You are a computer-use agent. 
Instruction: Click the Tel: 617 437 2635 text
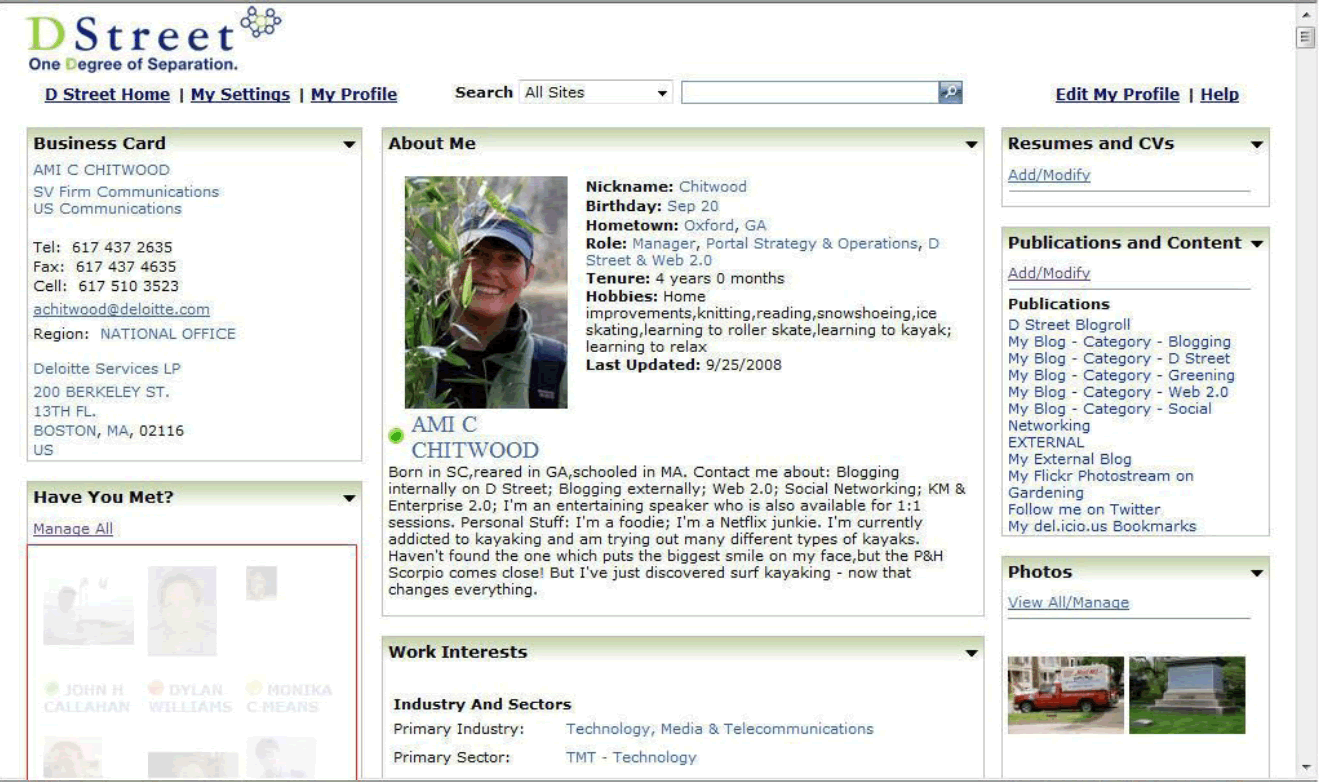[x=102, y=247]
